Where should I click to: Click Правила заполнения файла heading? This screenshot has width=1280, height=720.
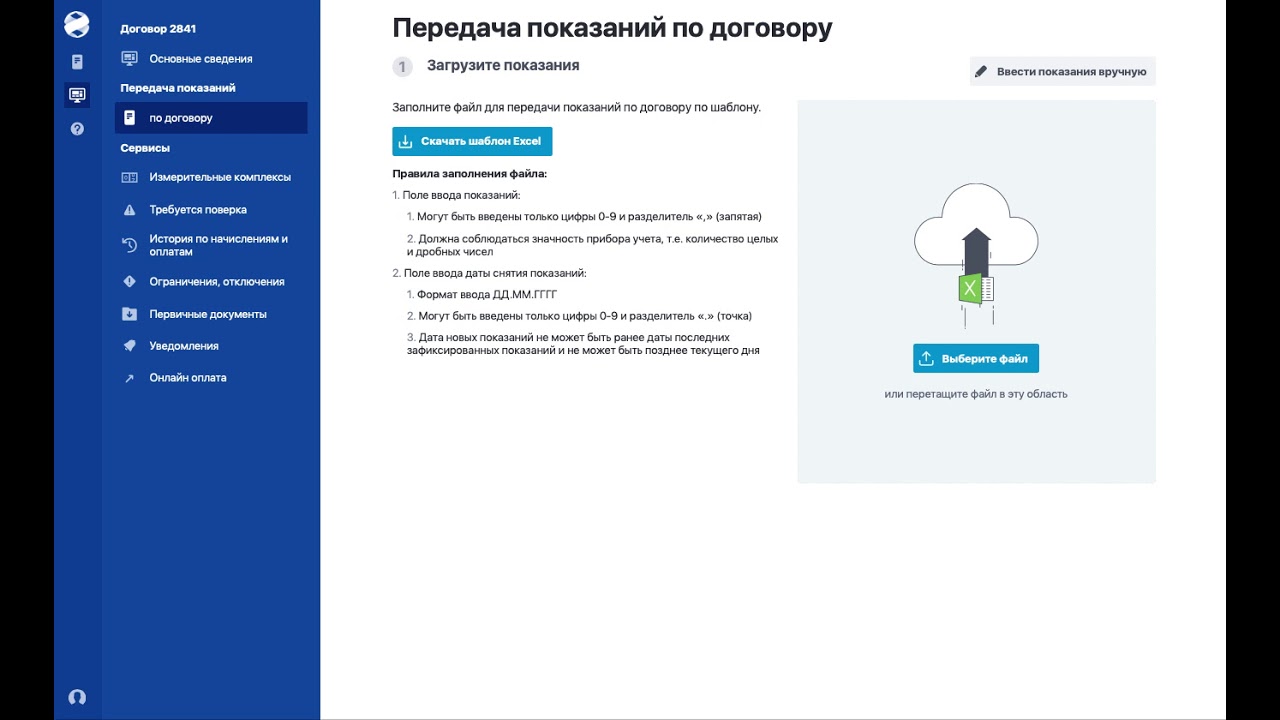pyautogui.click(x=470, y=174)
